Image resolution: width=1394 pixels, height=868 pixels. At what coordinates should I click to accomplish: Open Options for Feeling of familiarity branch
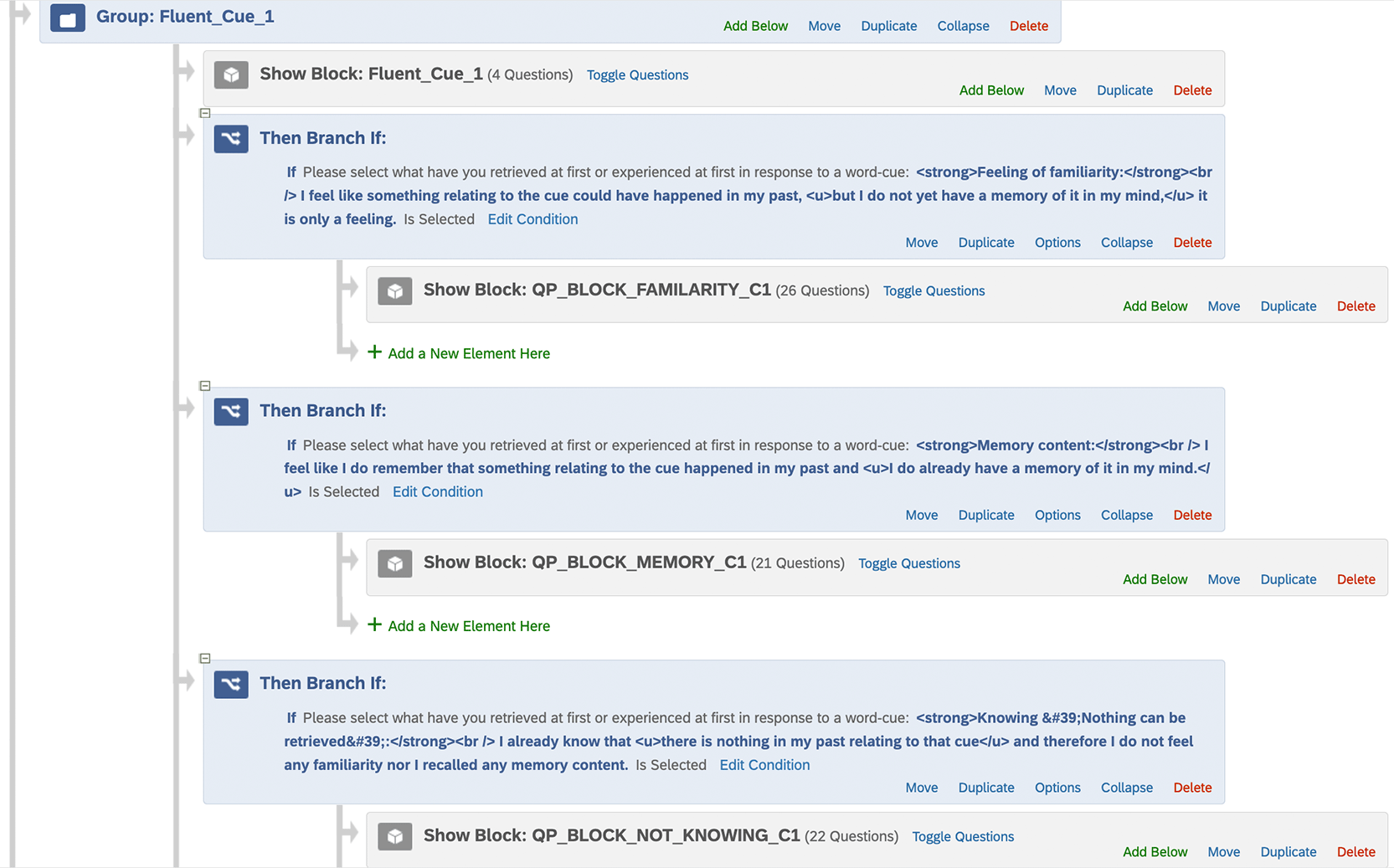coord(1057,243)
